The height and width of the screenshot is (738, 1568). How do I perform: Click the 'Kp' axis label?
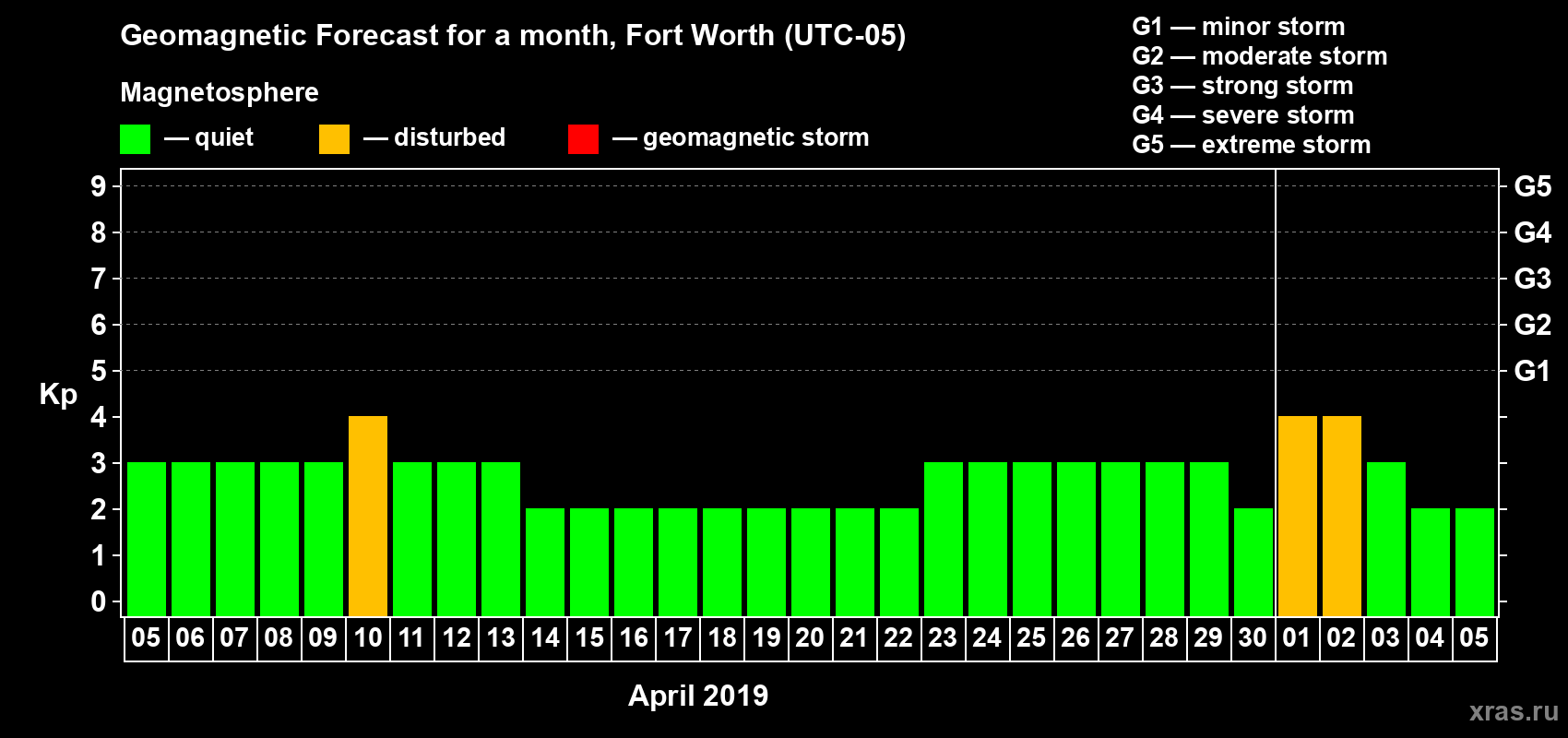pos(58,395)
